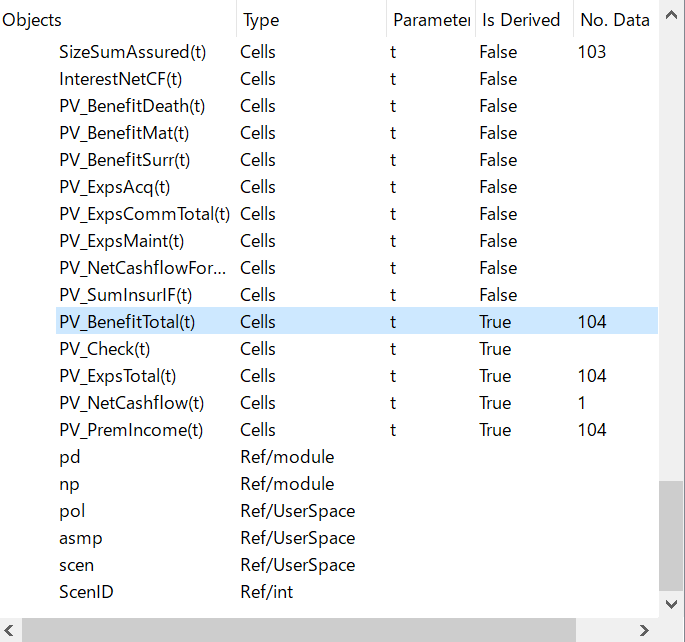Image resolution: width=685 pixels, height=642 pixels.
Task: Select the PV_ExpsAcq(t) cells object
Action: click(115, 187)
